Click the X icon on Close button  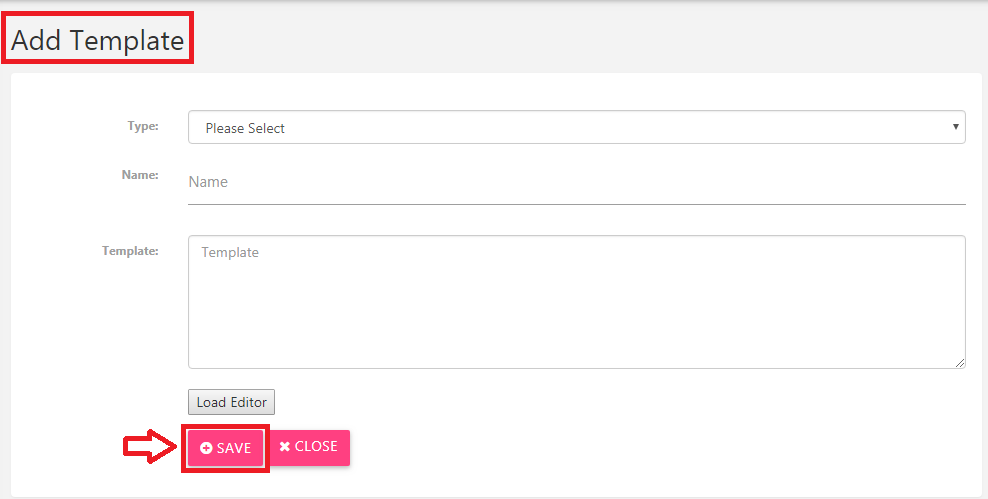285,446
